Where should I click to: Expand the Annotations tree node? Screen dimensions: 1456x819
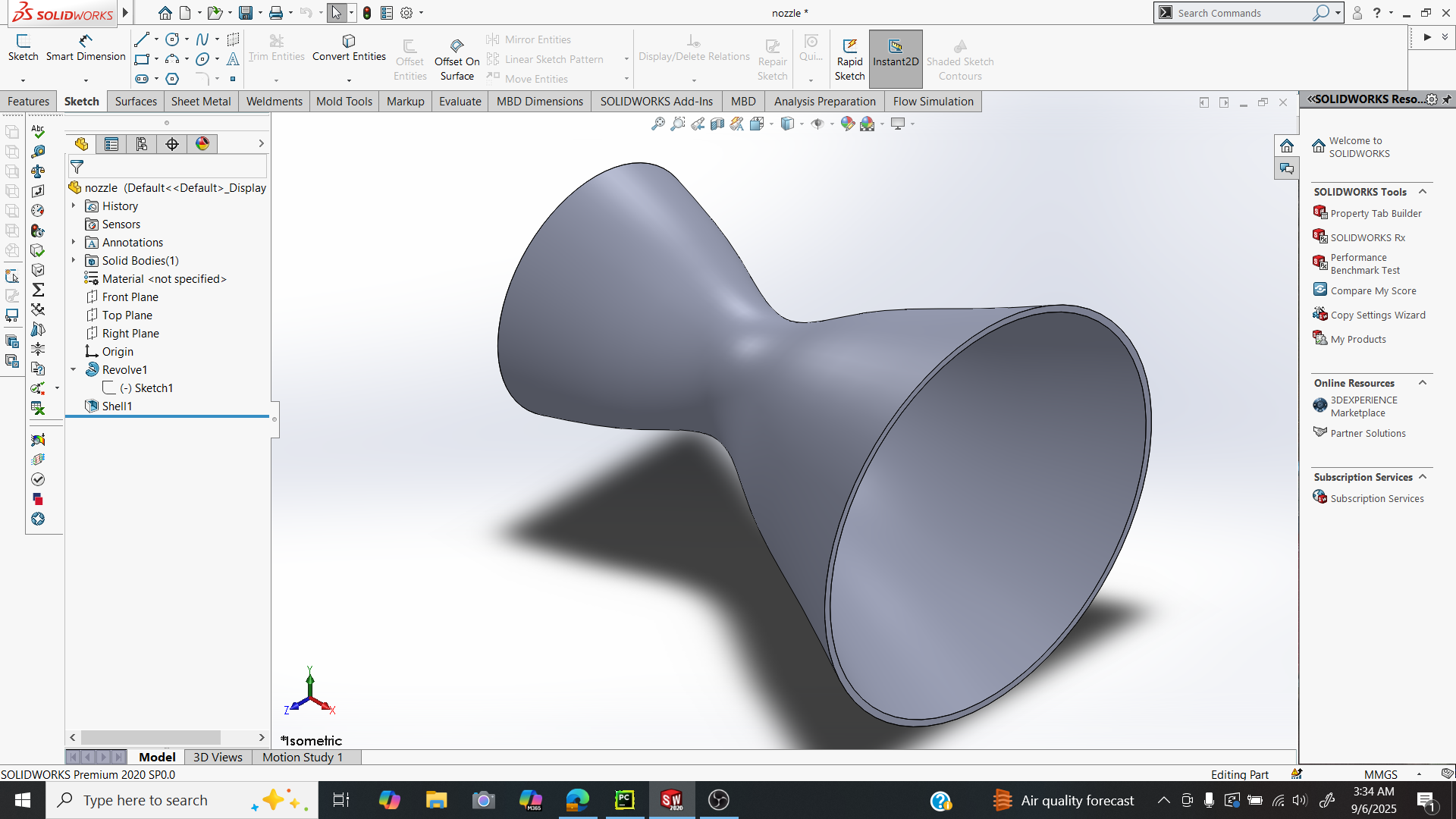(x=74, y=242)
